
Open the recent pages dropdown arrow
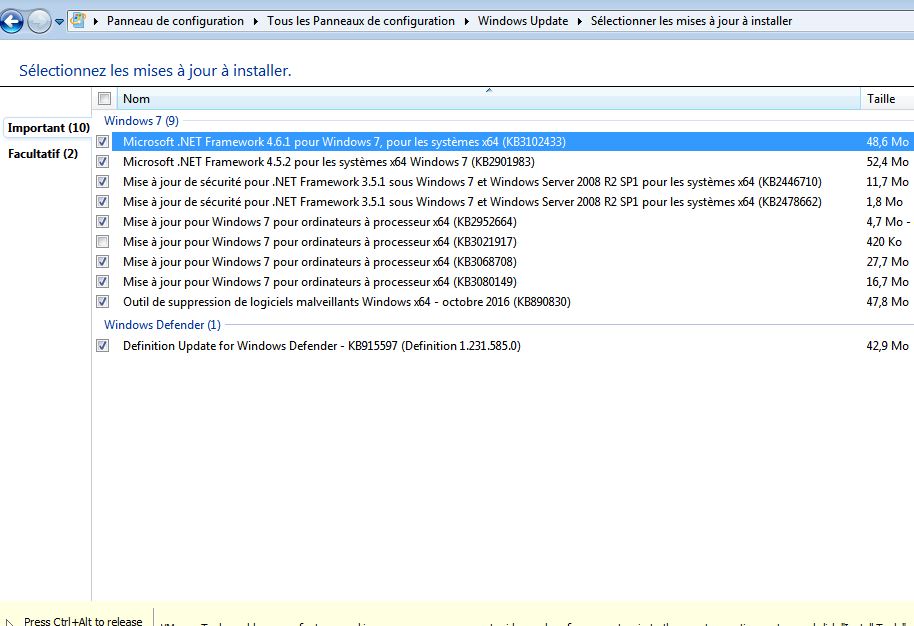coord(59,21)
